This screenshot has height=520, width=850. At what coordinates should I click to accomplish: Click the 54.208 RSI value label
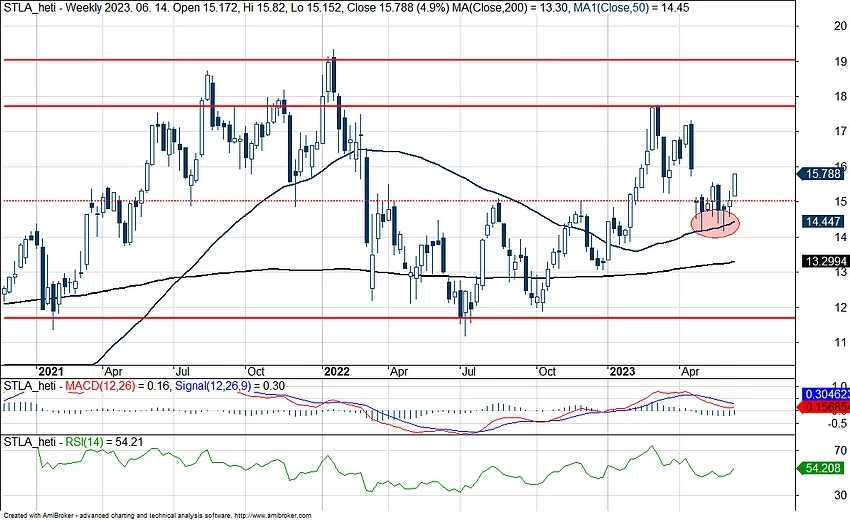pyautogui.click(x=821, y=468)
